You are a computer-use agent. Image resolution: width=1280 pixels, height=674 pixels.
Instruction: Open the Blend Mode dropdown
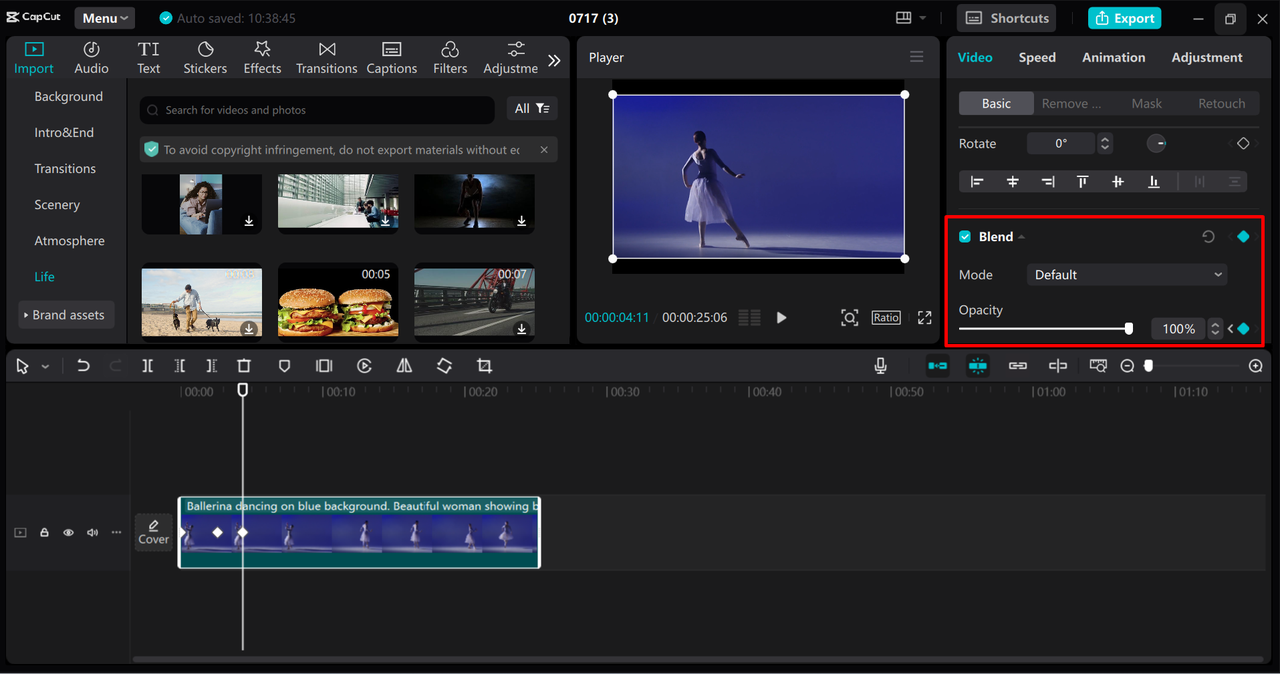(x=1127, y=275)
